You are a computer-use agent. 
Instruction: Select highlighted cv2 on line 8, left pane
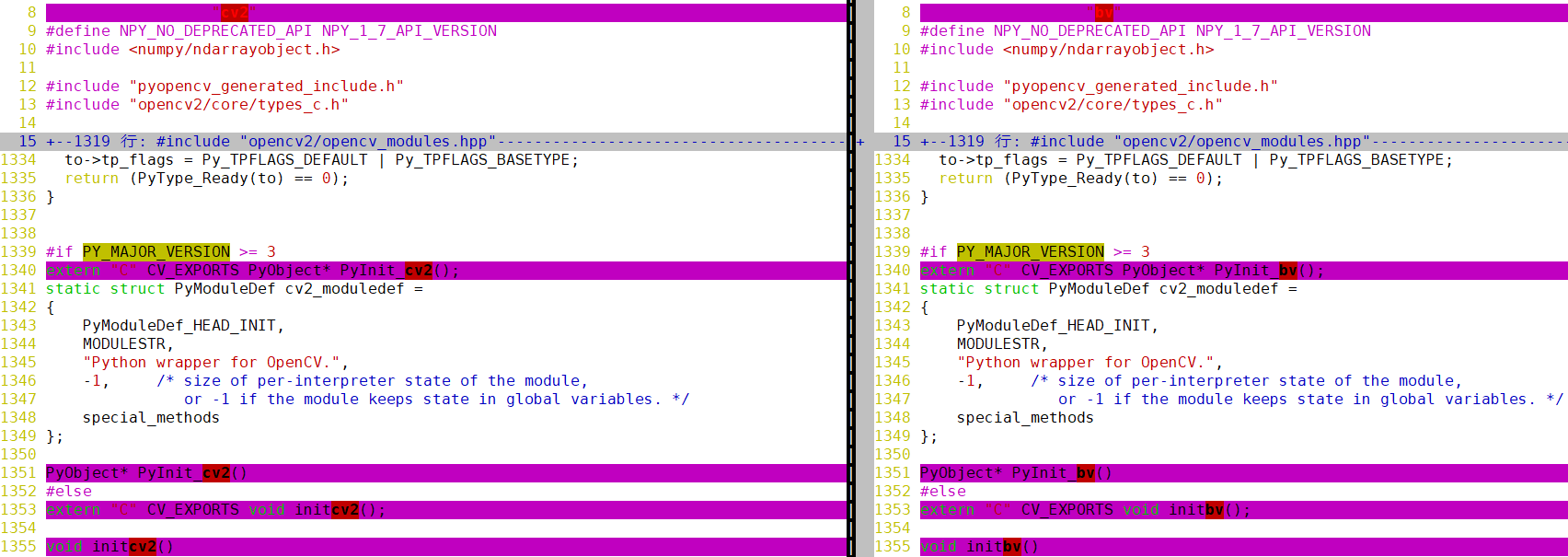coord(235,13)
